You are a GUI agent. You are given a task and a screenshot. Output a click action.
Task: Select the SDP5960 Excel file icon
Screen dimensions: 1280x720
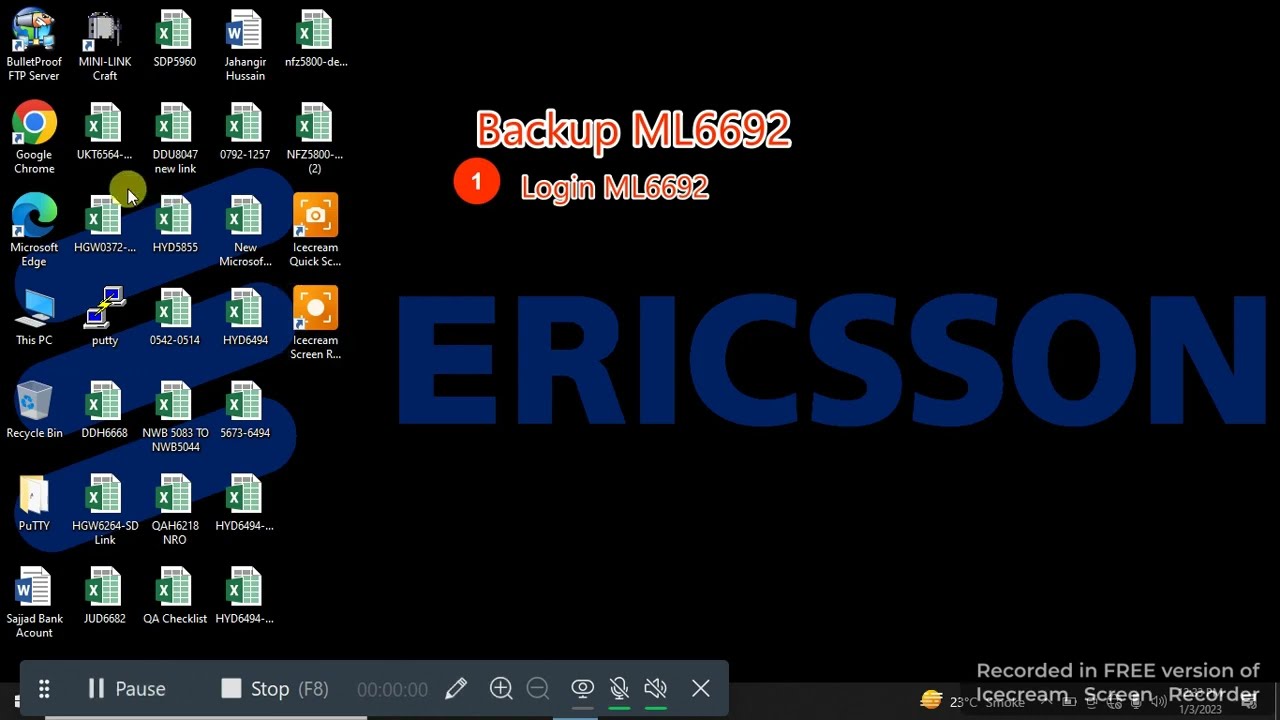(175, 40)
